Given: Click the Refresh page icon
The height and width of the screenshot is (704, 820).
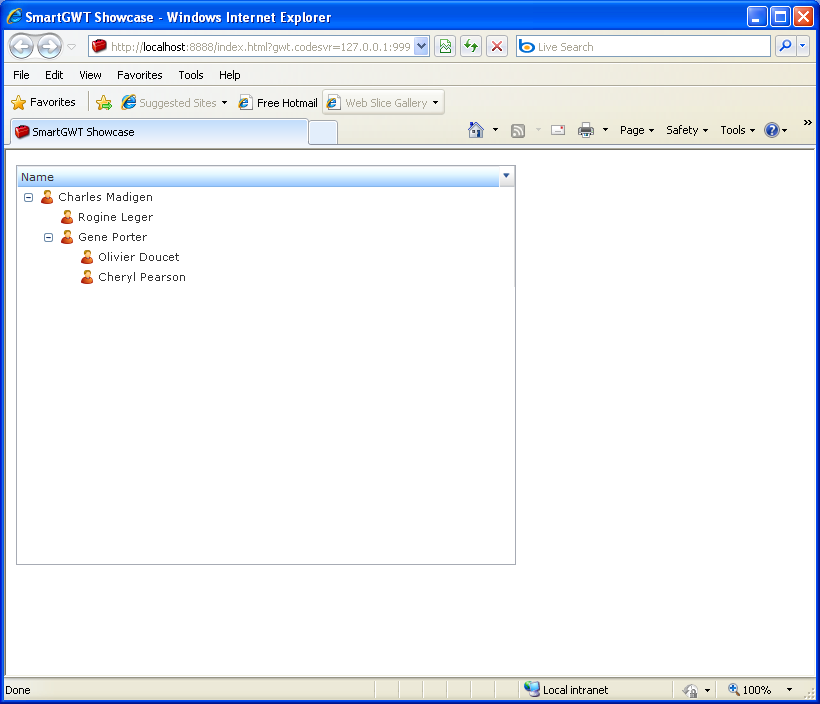Looking at the screenshot, I should click(x=471, y=47).
